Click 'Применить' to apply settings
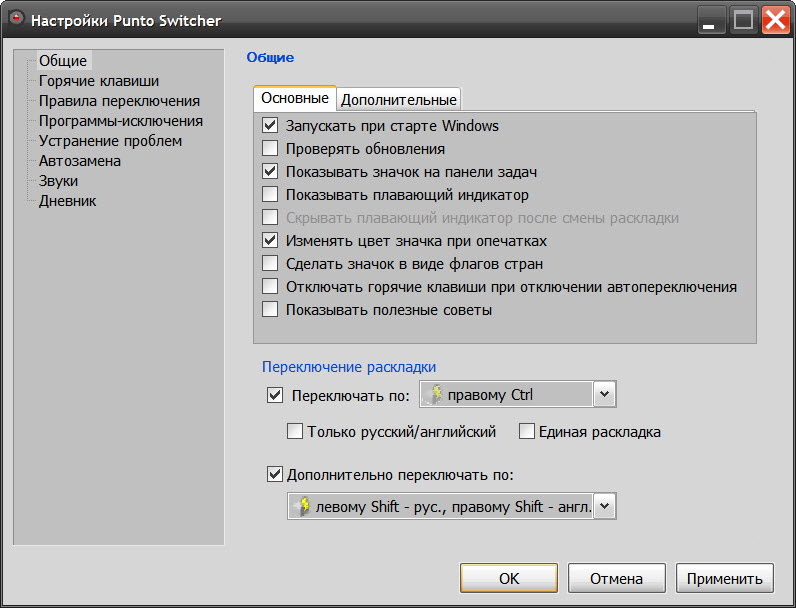This screenshot has height=608, width=796. point(724,578)
